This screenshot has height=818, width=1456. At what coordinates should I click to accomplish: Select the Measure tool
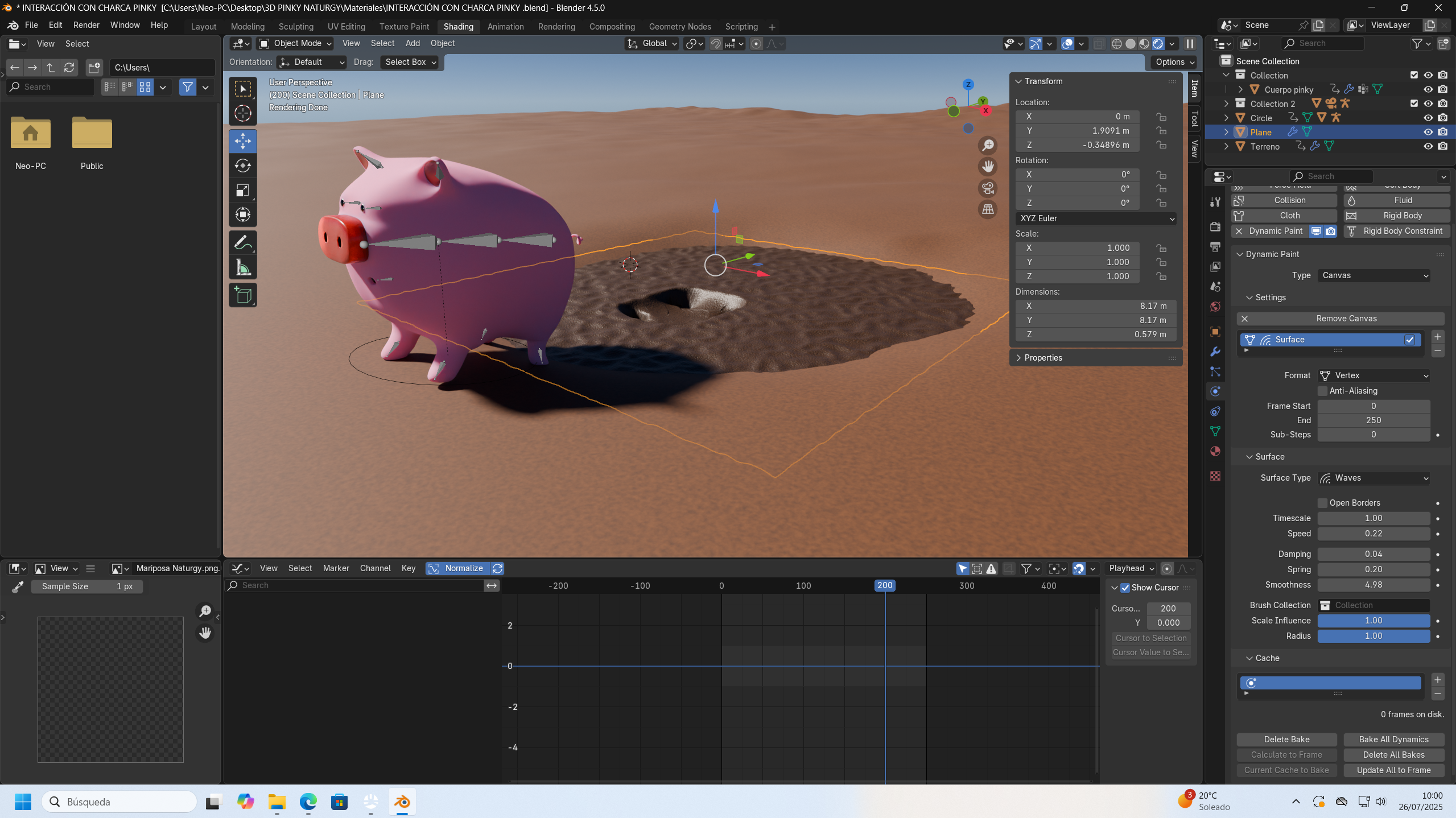click(x=243, y=267)
